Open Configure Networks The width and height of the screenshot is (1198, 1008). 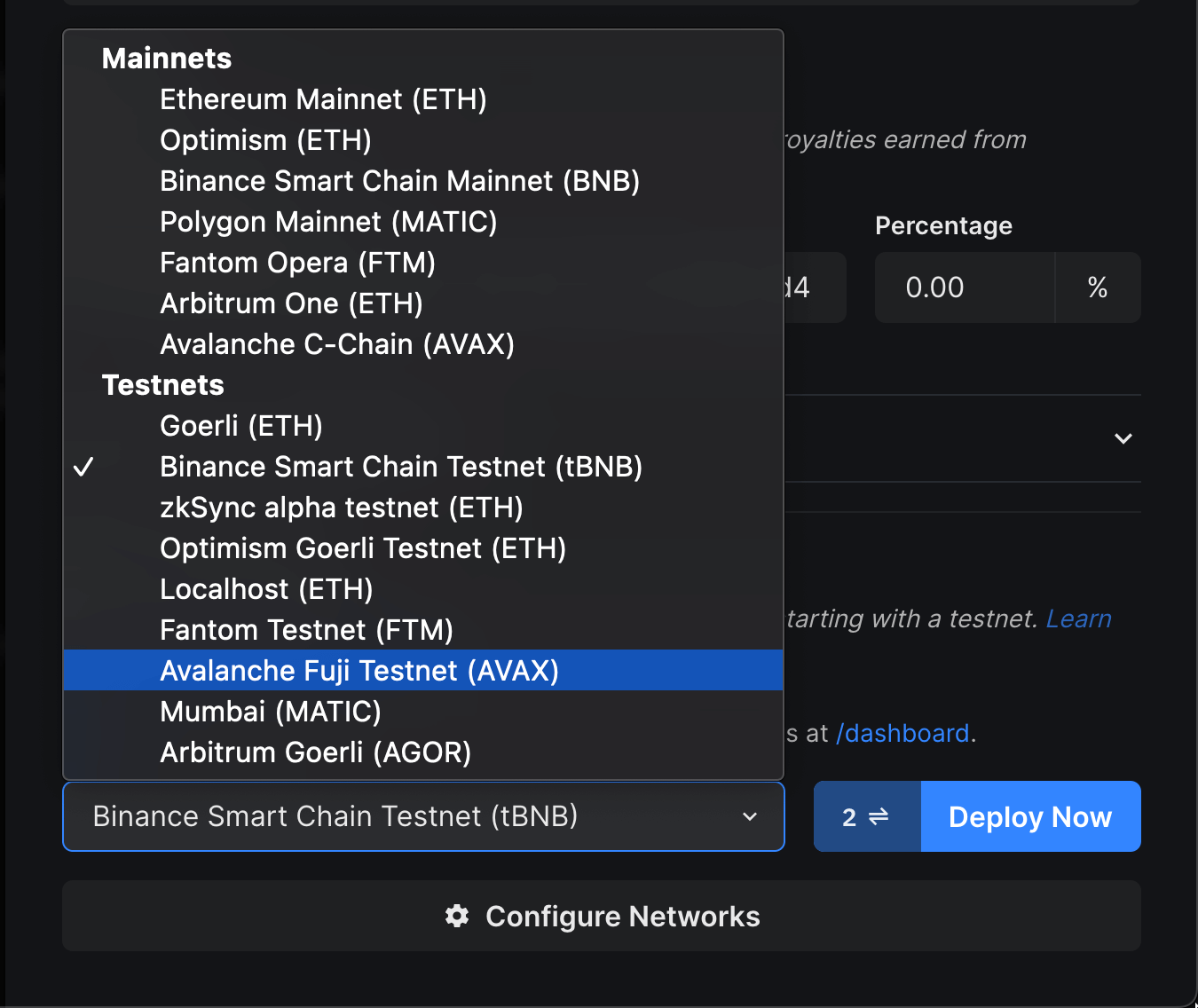click(602, 916)
